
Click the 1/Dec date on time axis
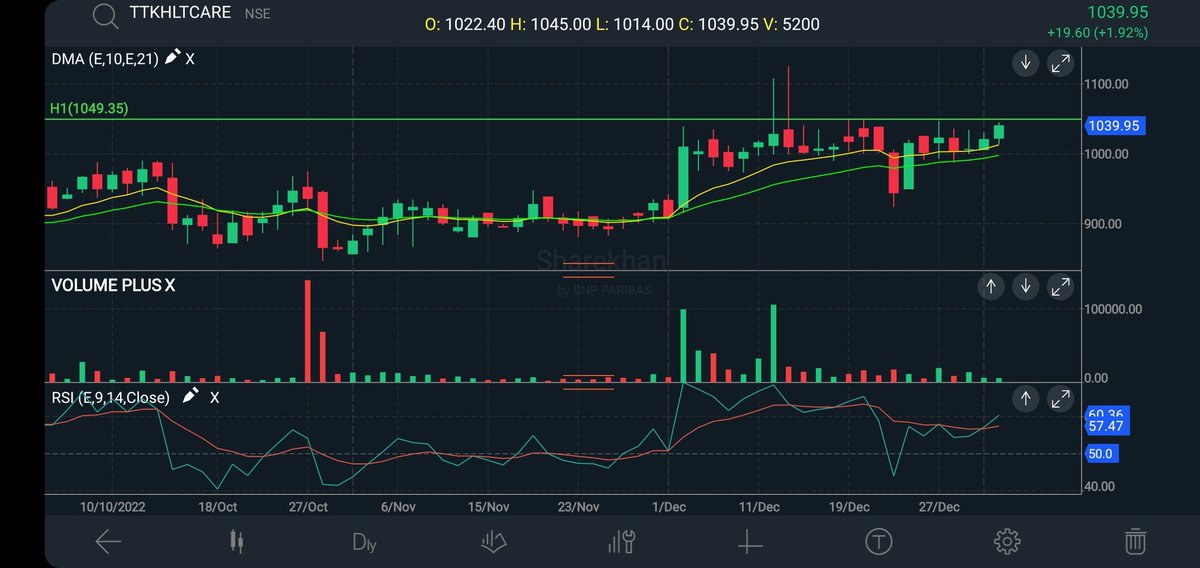click(x=667, y=507)
